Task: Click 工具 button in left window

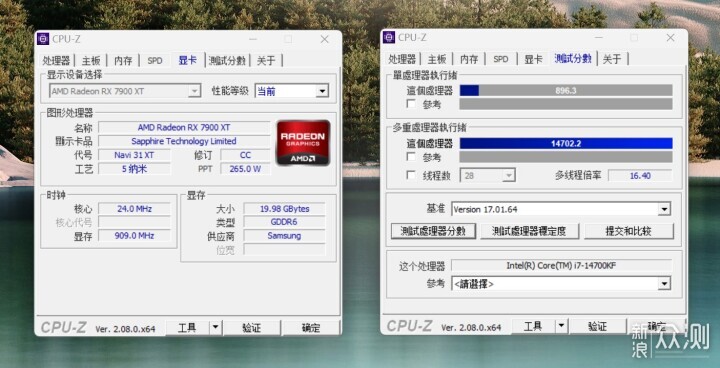Action: pos(187,328)
